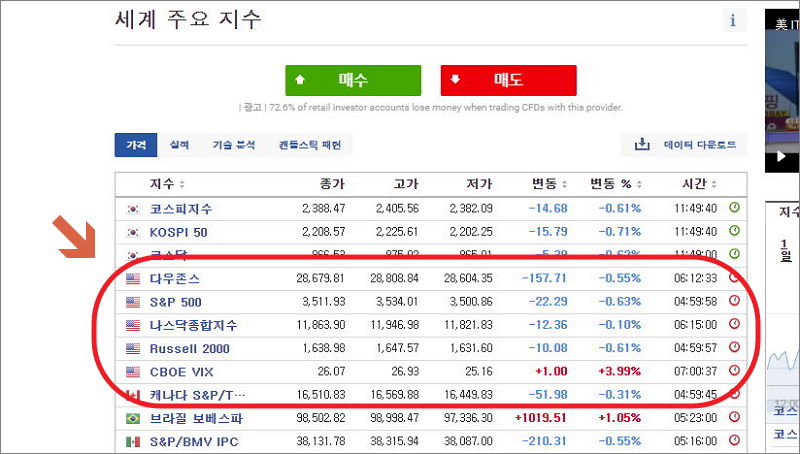Image resolution: width=800 pixels, height=454 pixels.
Task: Switch to the 실적 tab
Action: pos(179,145)
